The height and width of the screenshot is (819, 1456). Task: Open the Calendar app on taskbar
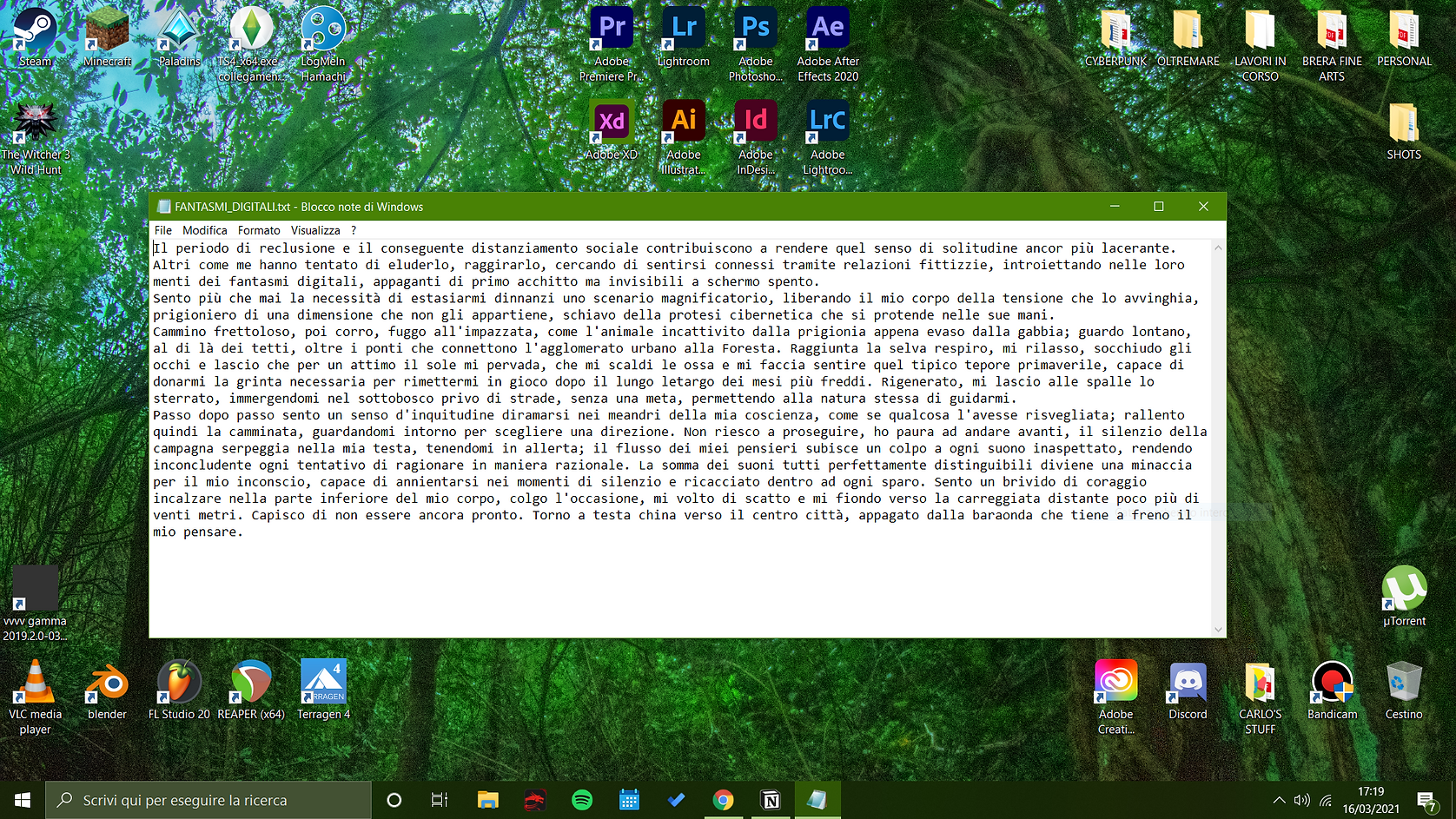pos(629,800)
